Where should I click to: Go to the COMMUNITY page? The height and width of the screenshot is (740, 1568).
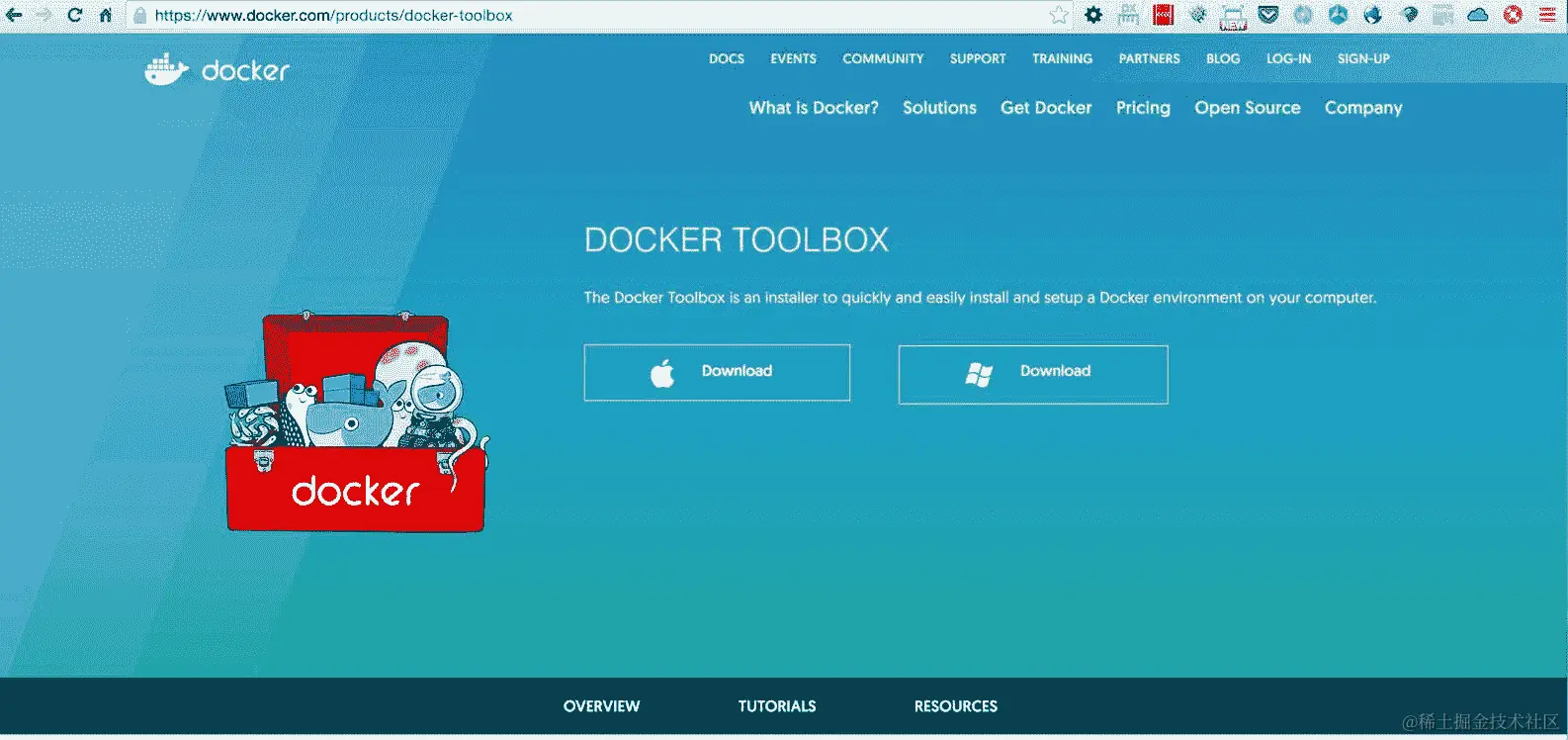point(883,58)
